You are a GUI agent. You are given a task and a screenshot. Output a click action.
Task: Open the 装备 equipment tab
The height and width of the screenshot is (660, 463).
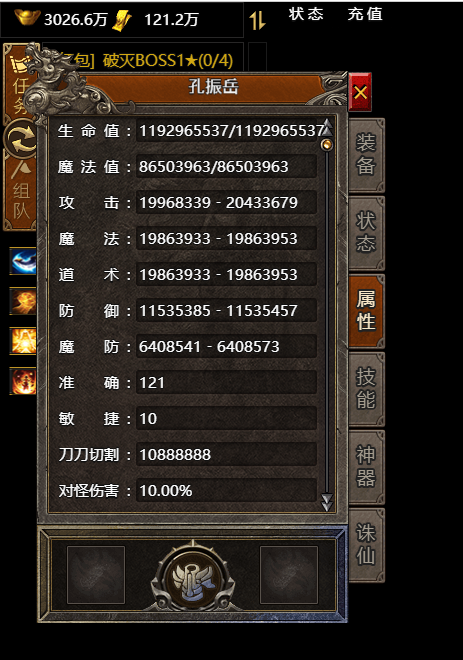tap(366, 155)
